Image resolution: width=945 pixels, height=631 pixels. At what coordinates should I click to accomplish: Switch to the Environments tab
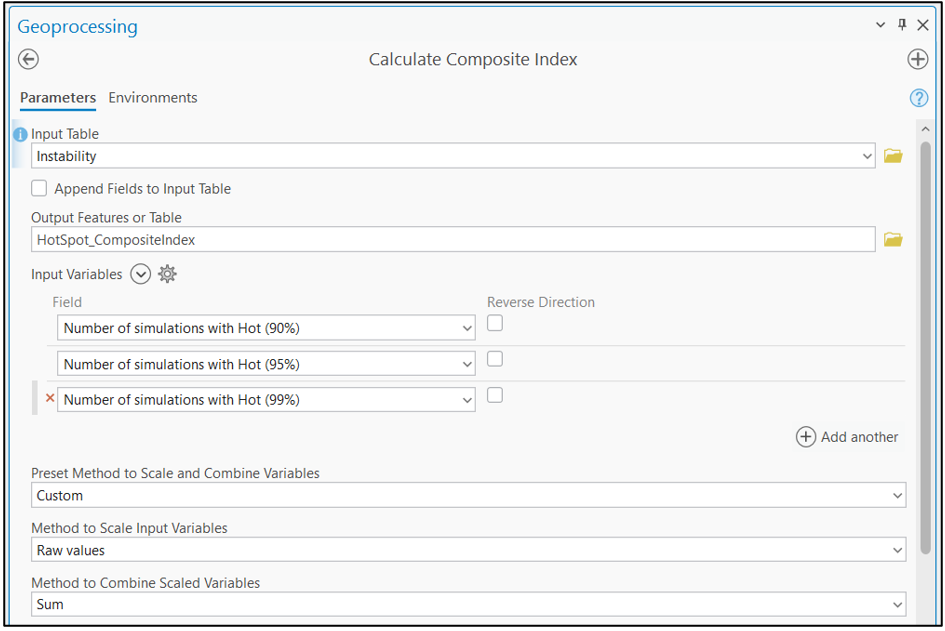coord(153,98)
